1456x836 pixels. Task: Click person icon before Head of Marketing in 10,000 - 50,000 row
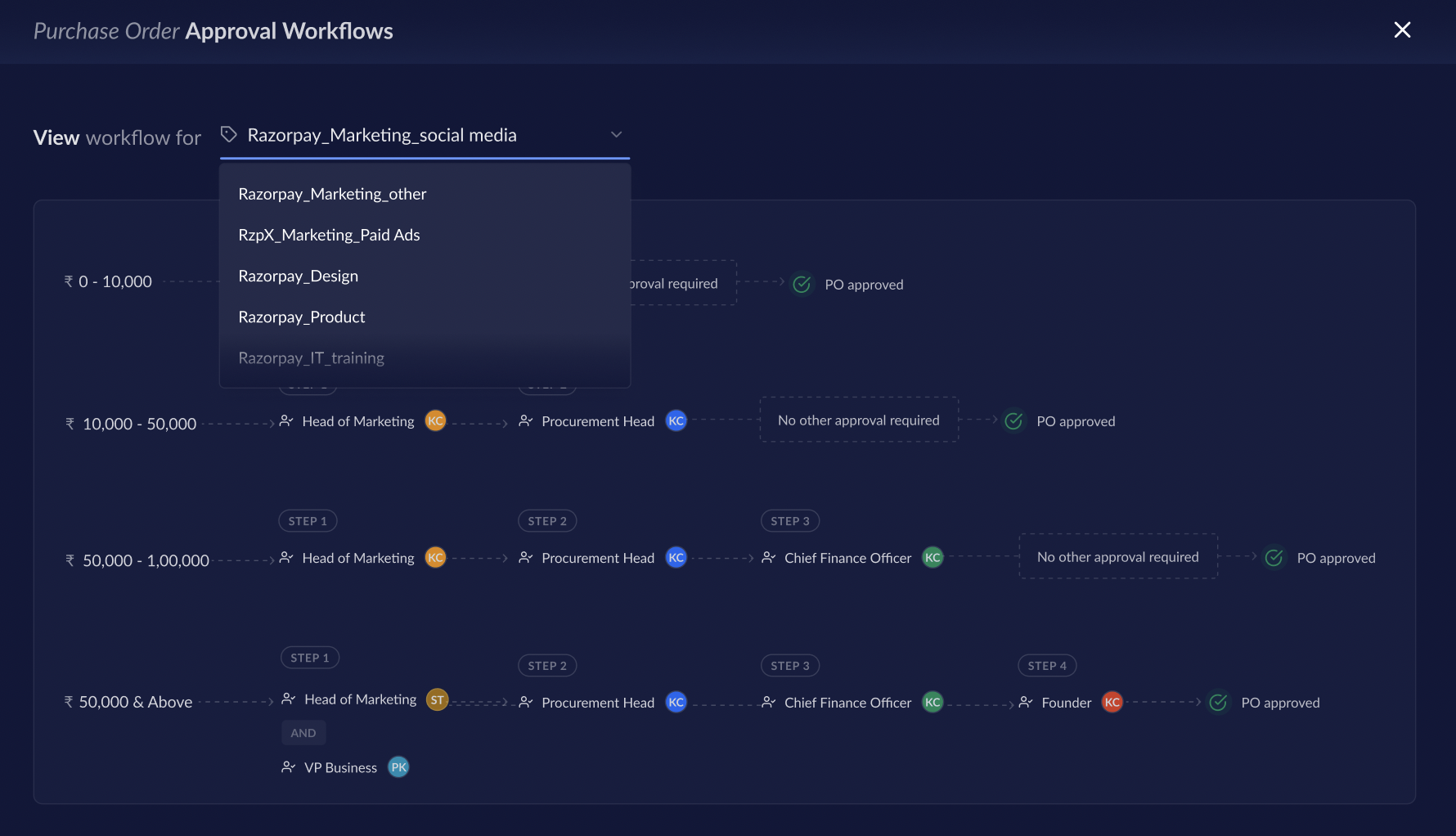pyautogui.click(x=286, y=420)
